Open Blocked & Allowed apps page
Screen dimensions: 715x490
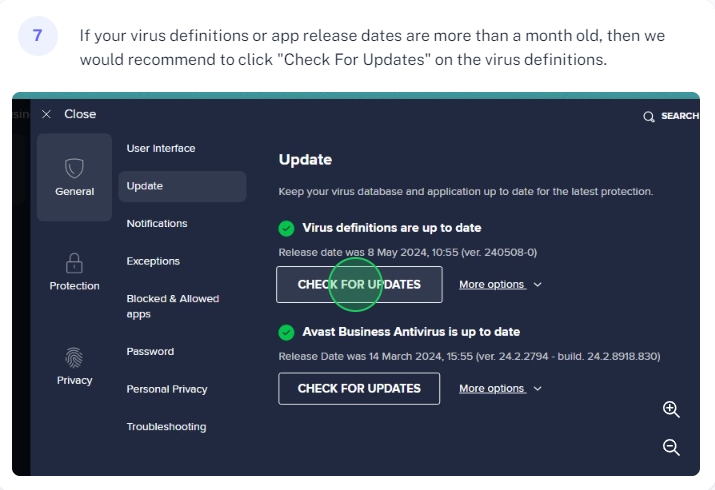173,306
